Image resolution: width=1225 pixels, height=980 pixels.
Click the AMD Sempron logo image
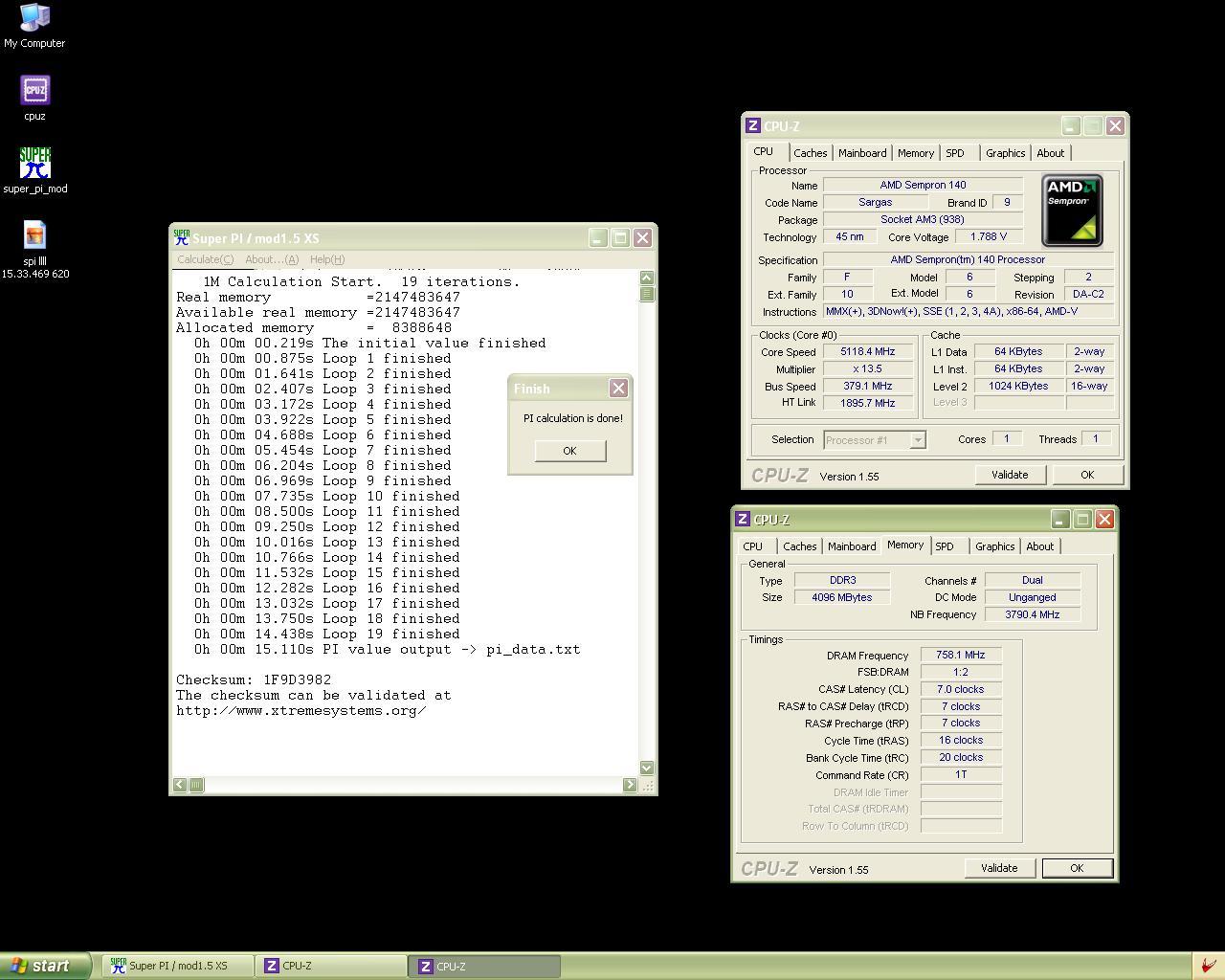pyautogui.click(x=1072, y=210)
